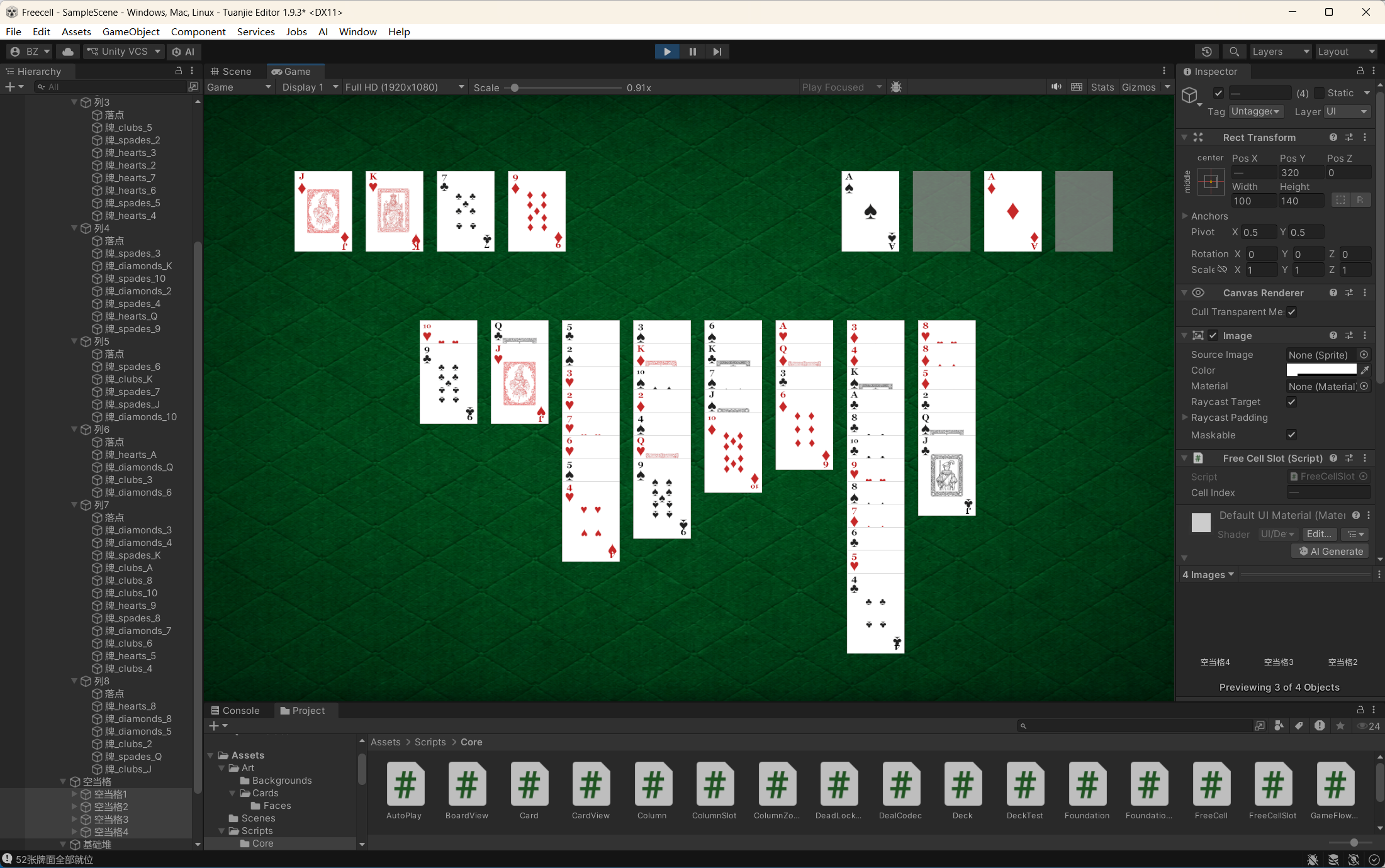1385x868 pixels.
Task: Switch to the Console tab
Action: pos(235,710)
